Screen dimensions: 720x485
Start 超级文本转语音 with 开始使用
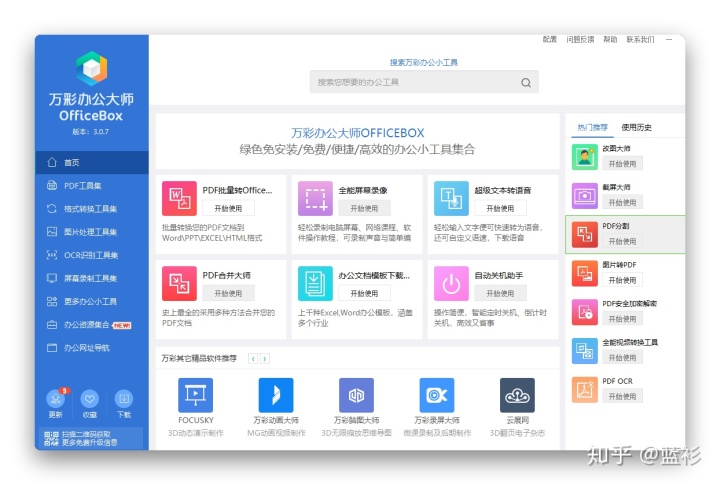[x=500, y=208]
